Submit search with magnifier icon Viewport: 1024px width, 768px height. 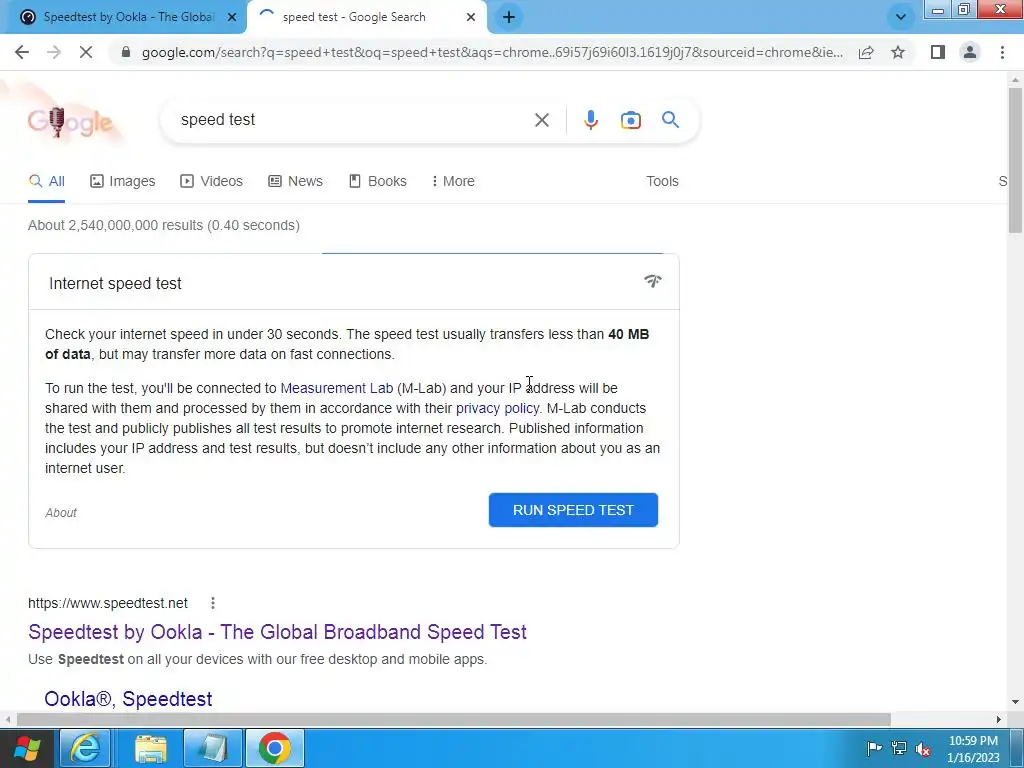[670, 120]
